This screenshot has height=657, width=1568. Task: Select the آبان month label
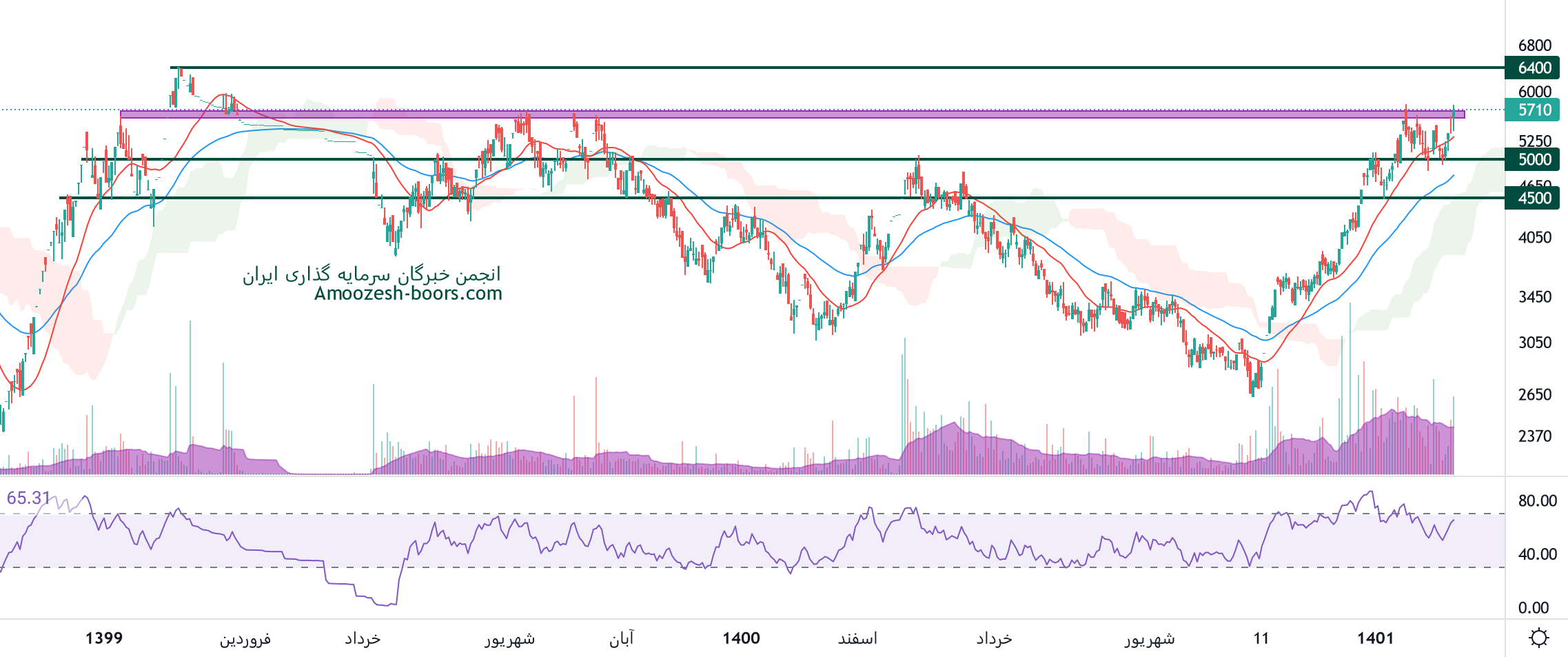[621, 639]
